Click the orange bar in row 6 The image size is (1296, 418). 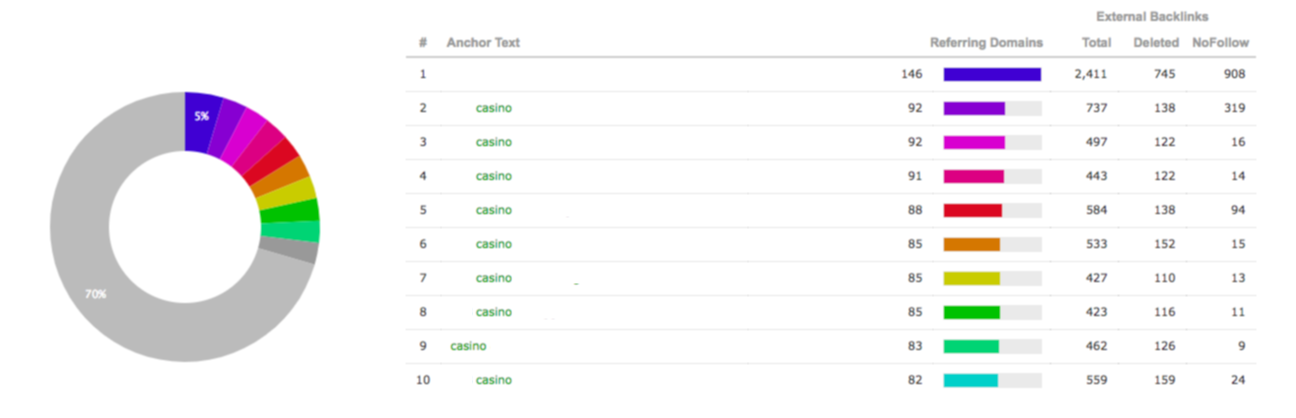972,244
